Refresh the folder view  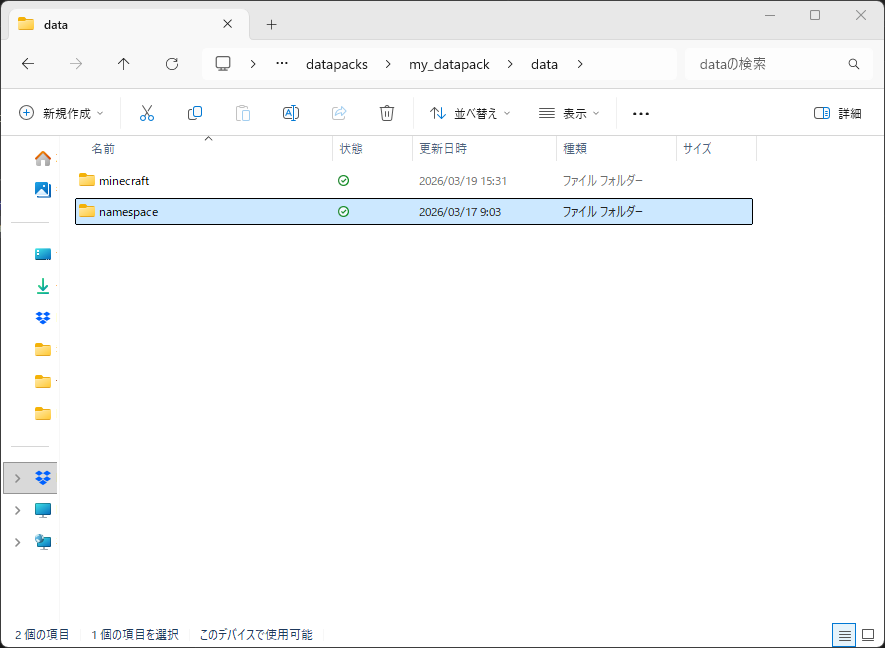(171, 64)
